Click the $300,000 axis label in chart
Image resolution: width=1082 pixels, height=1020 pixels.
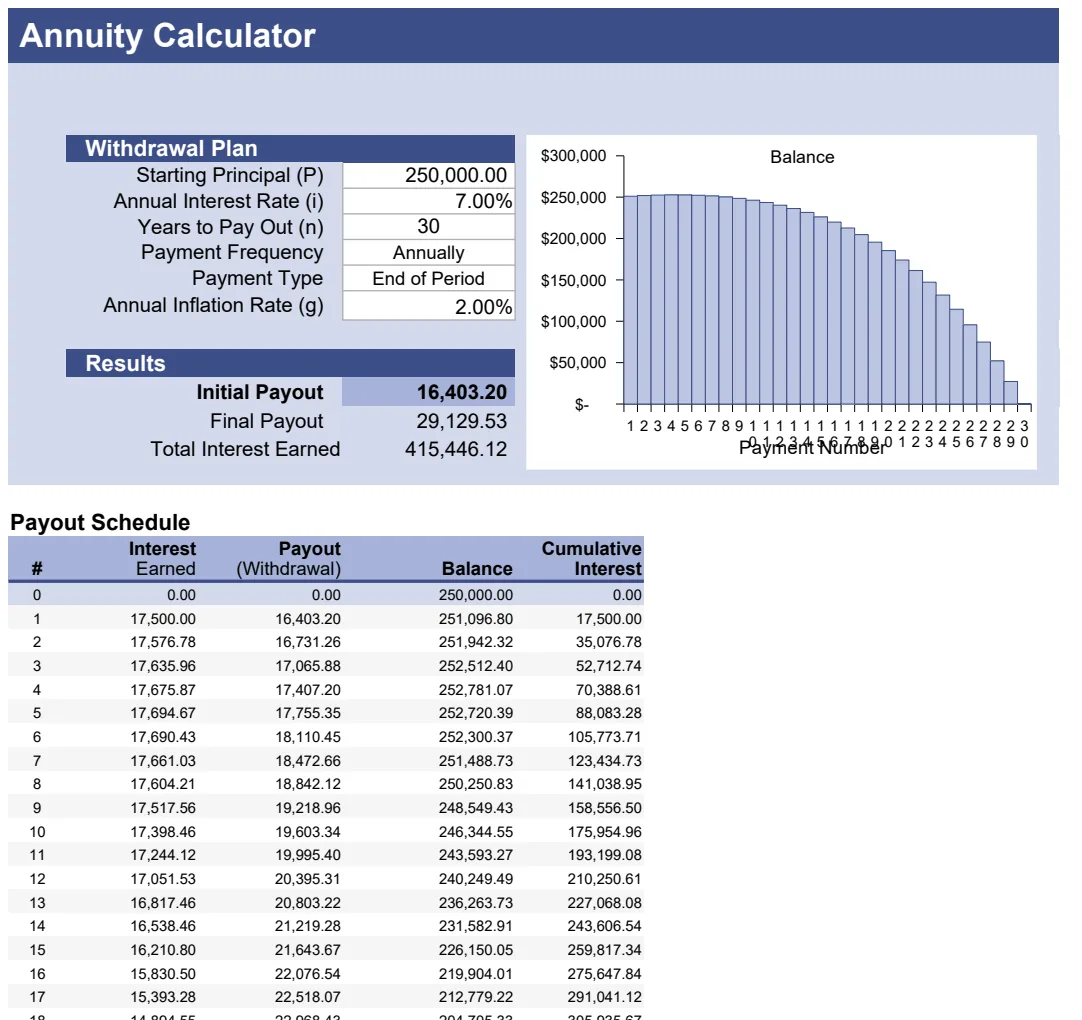573,156
